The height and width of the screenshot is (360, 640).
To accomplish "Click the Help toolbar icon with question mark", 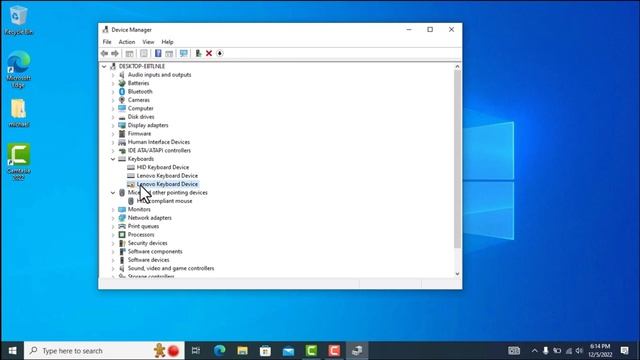I will (x=158, y=53).
